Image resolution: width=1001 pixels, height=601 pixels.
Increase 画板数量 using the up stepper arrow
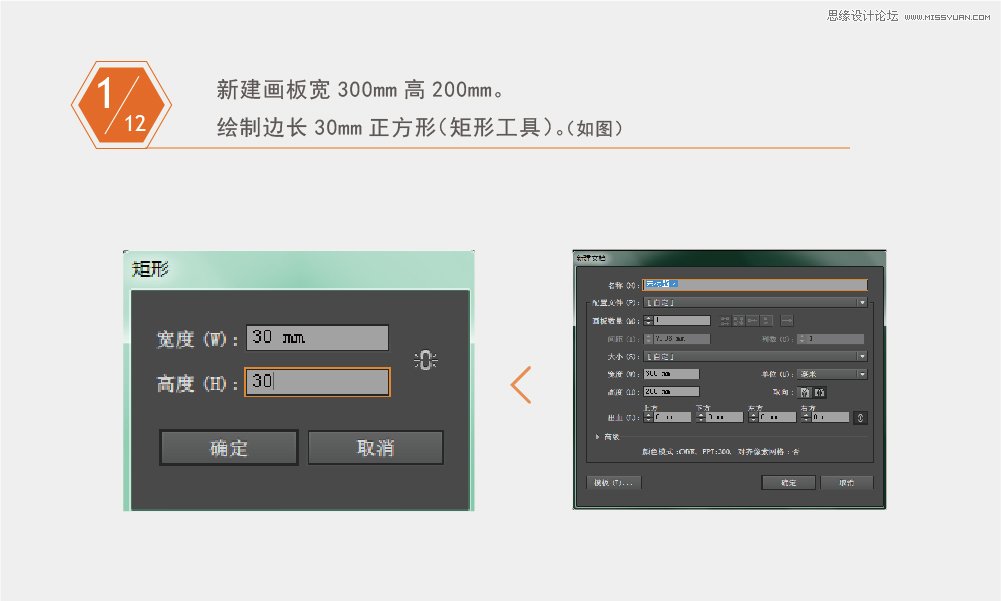648,317
